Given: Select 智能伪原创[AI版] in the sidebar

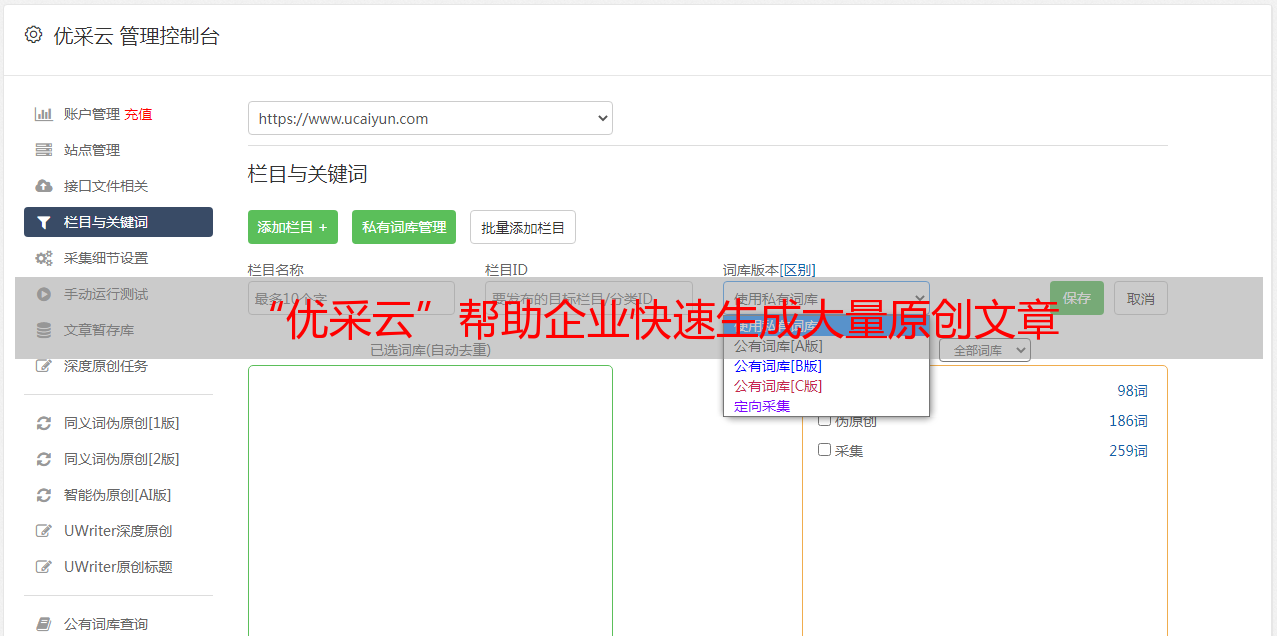Looking at the screenshot, I should [x=118, y=495].
